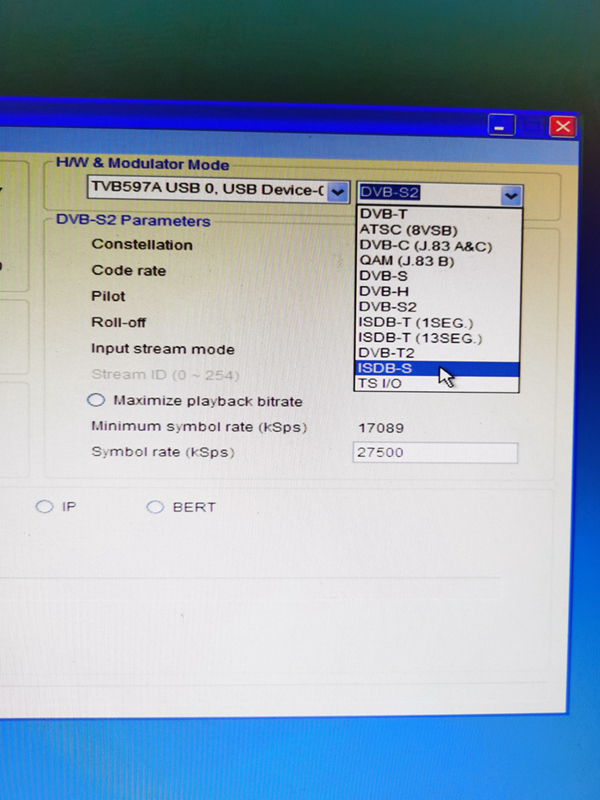Choose TS I/O mode
This screenshot has height=800, width=600.
tap(437, 383)
